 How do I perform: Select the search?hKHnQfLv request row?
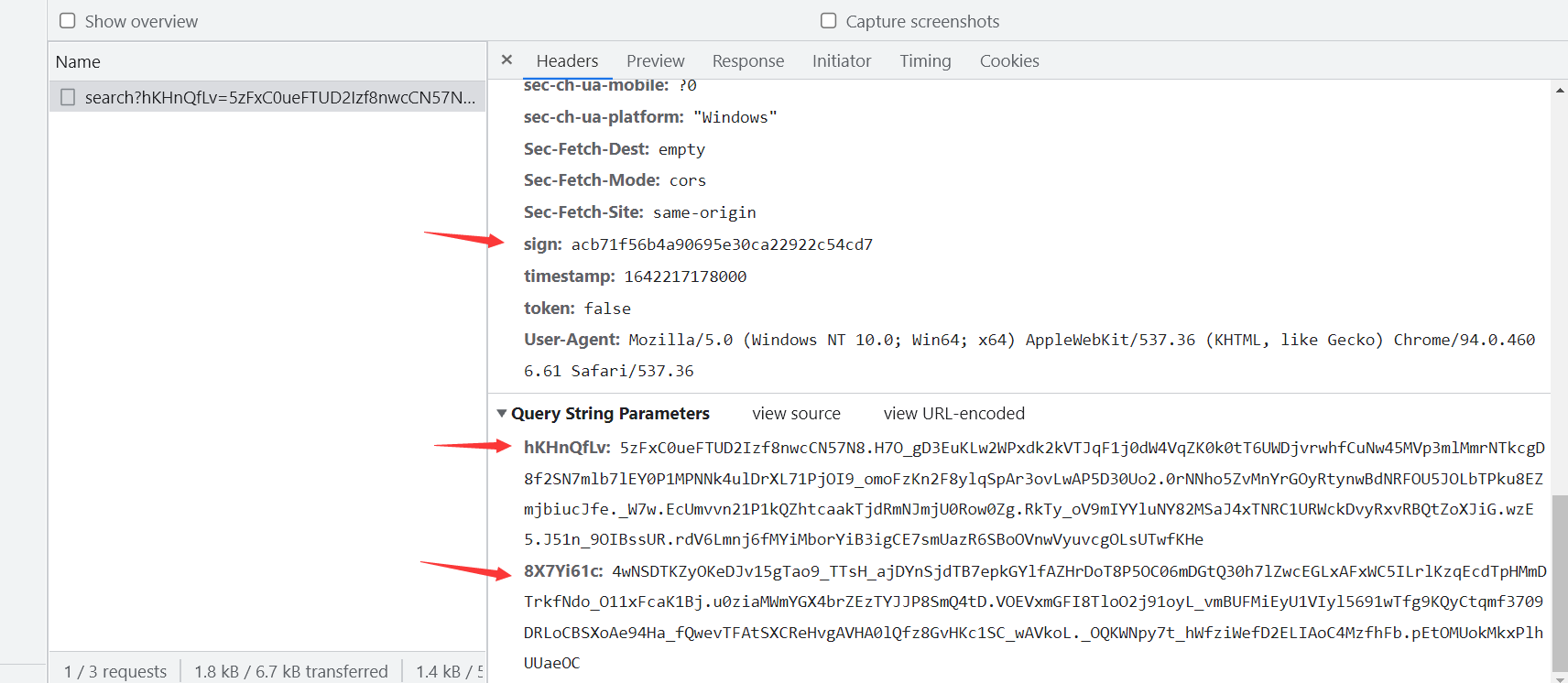[x=267, y=97]
